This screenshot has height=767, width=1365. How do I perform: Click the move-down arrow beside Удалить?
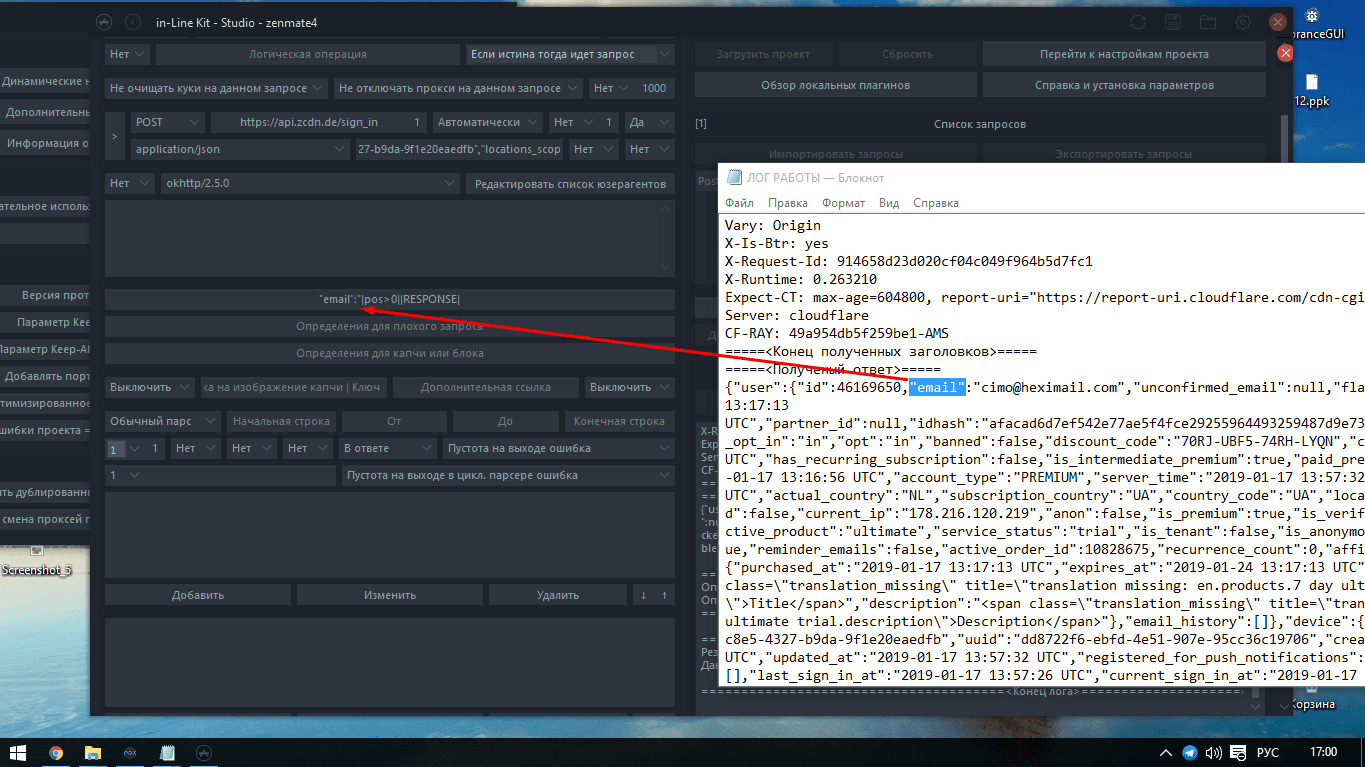645,595
